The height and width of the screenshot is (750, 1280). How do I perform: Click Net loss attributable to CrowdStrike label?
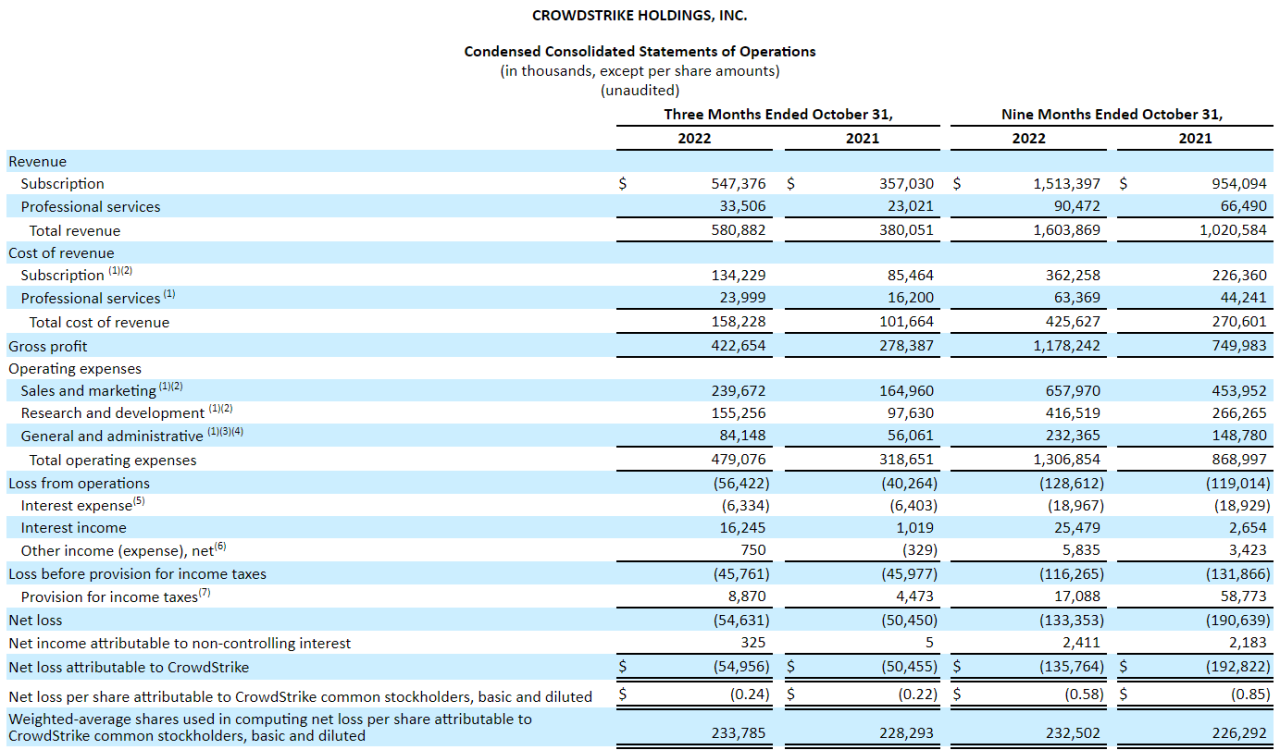pos(129,667)
